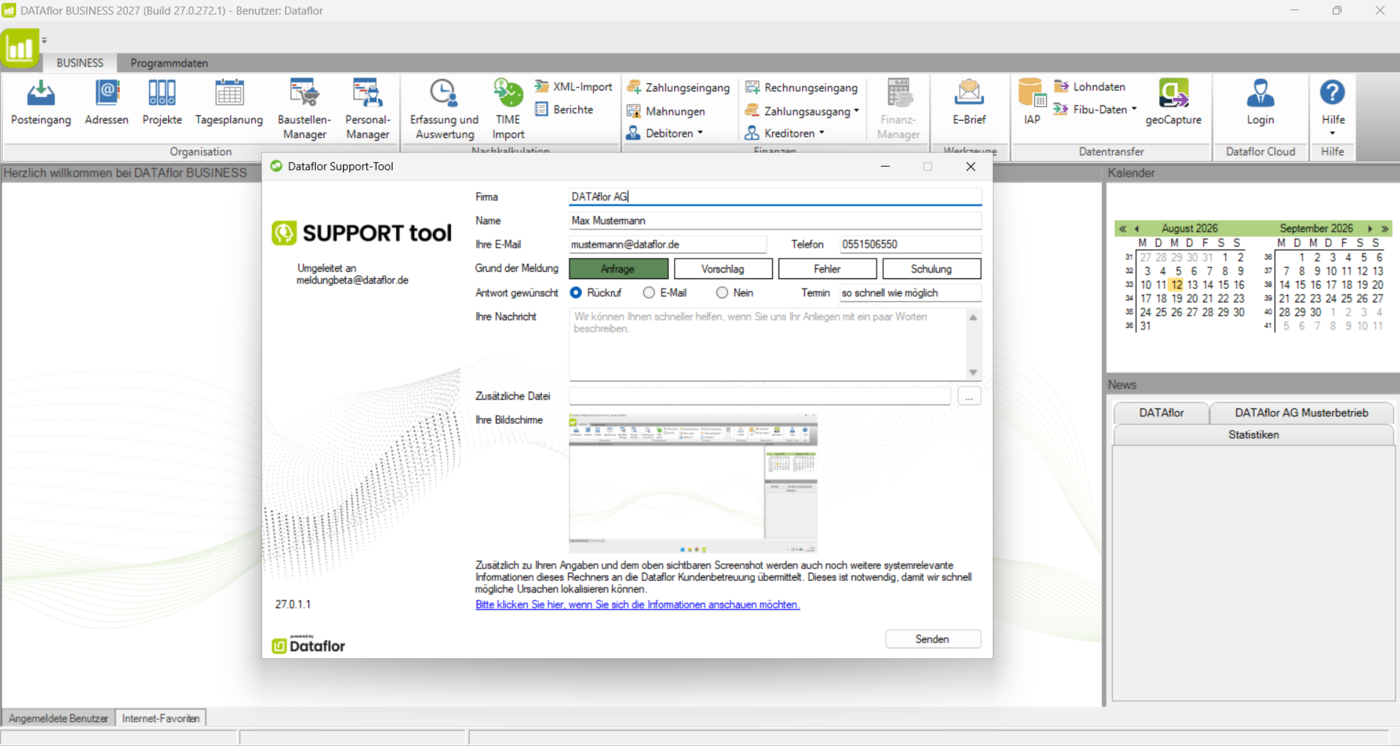Expand the Fibu-Daten dropdown
The height and width of the screenshot is (746, 1400).
tap(1134, 110)
